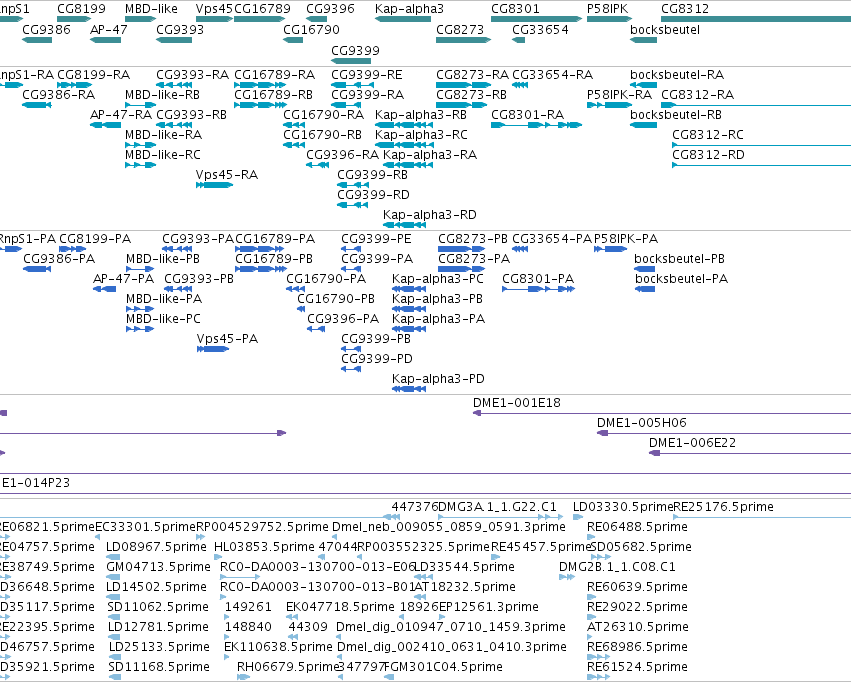Select protein Vps45-PA
The height and width of the screenshot is (682, 851).
[227, 339]
